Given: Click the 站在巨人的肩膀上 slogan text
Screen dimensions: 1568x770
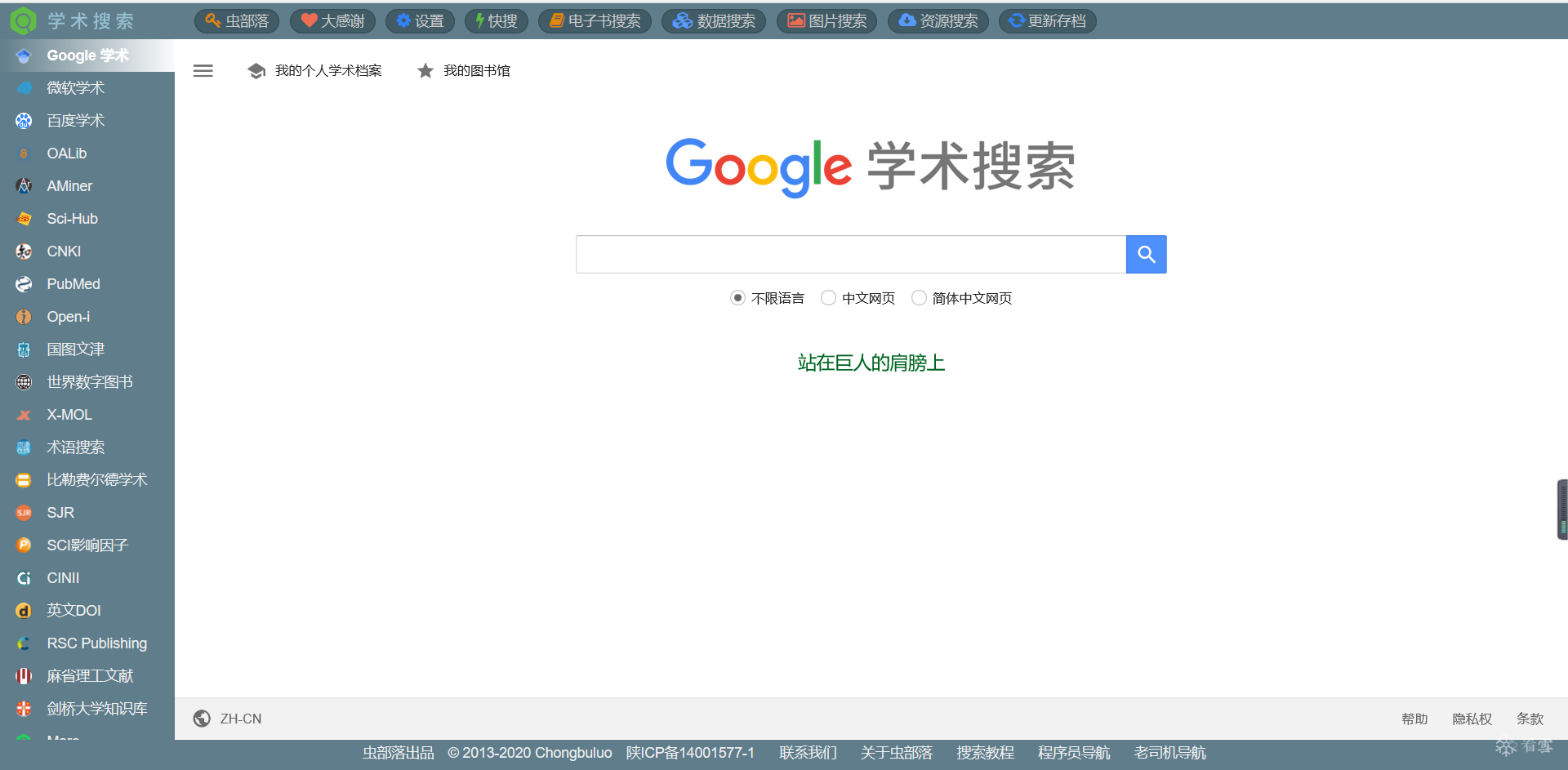Looking at the screenshot, I should click(871, 363).
